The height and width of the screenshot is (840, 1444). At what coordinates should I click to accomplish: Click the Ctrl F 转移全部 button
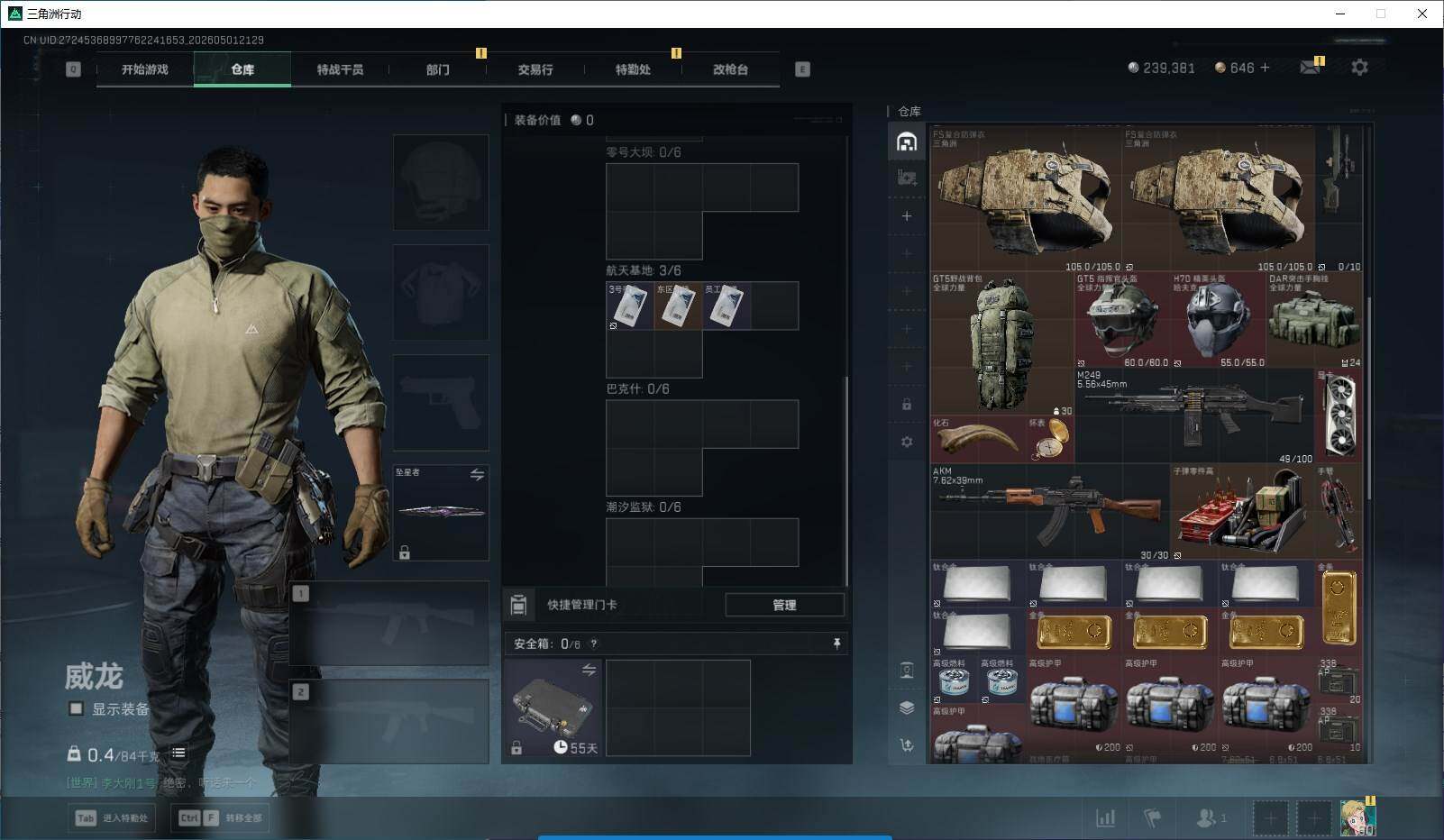pos(220,817)
